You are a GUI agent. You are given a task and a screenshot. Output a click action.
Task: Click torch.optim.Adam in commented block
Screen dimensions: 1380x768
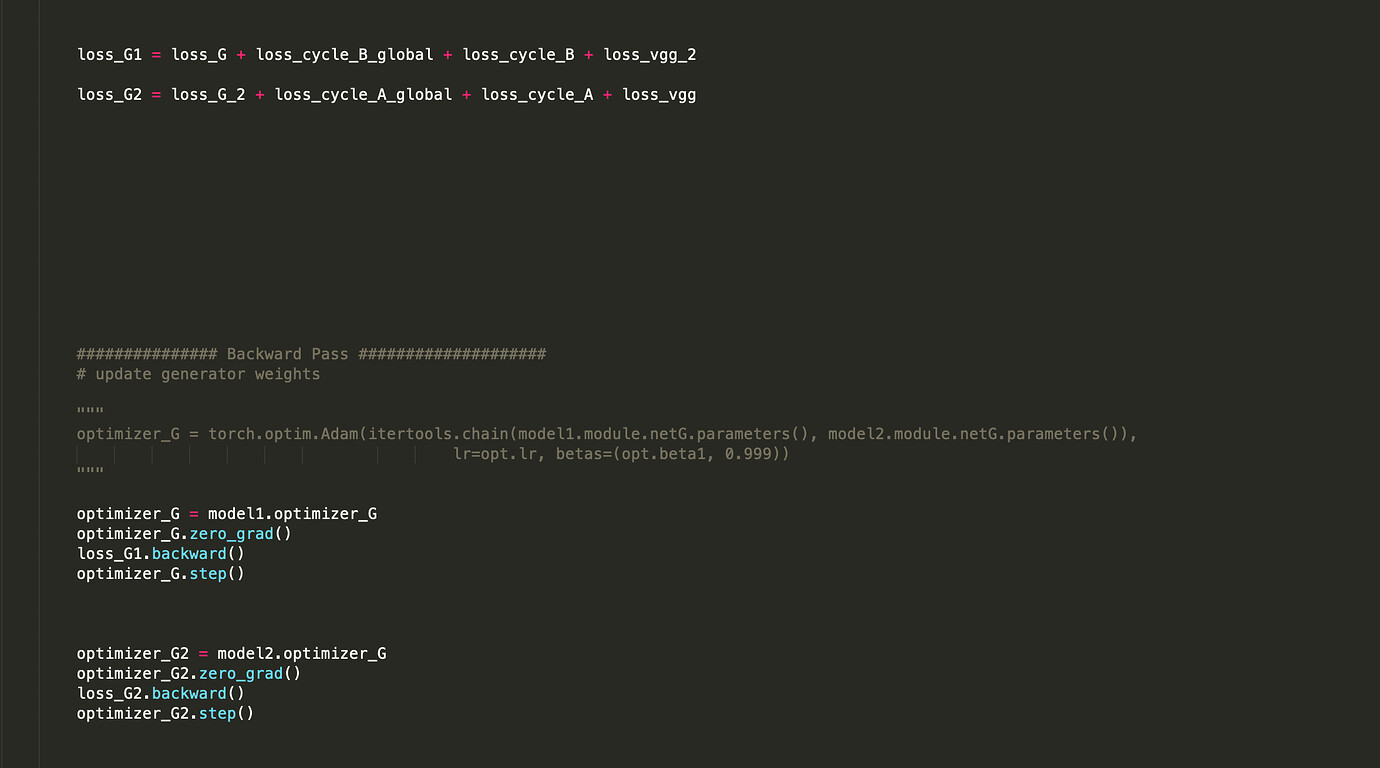tap(284, 434)
